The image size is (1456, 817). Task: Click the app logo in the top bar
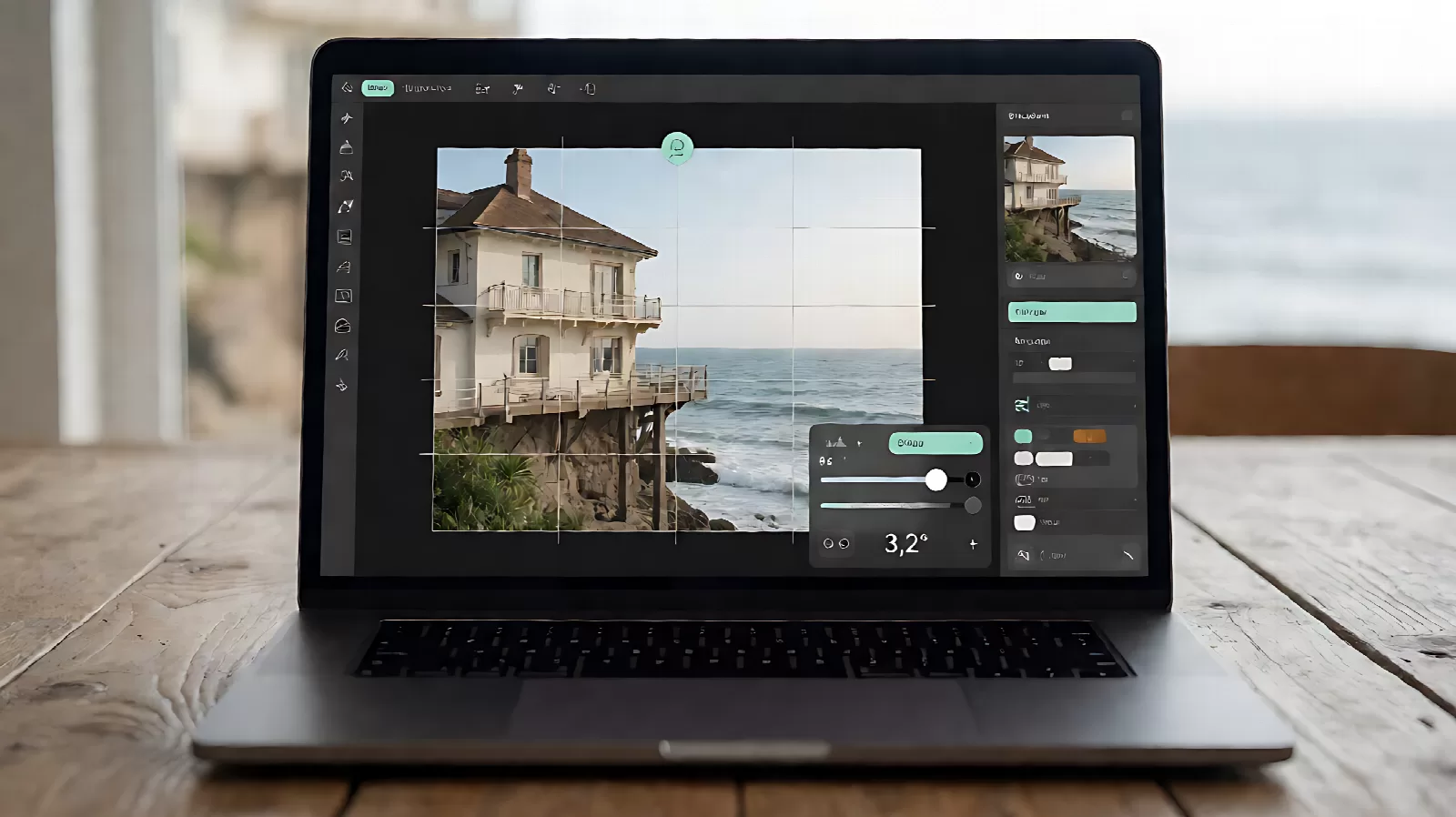pyautogui.click(x=347, y=88)
